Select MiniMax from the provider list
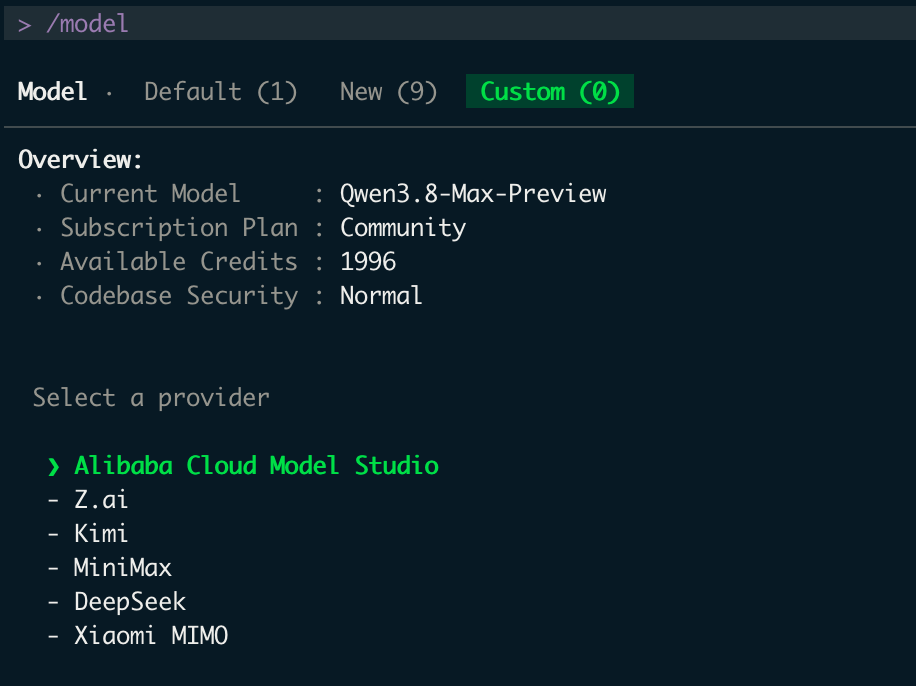The image size is (916, 686). point(123,567)
